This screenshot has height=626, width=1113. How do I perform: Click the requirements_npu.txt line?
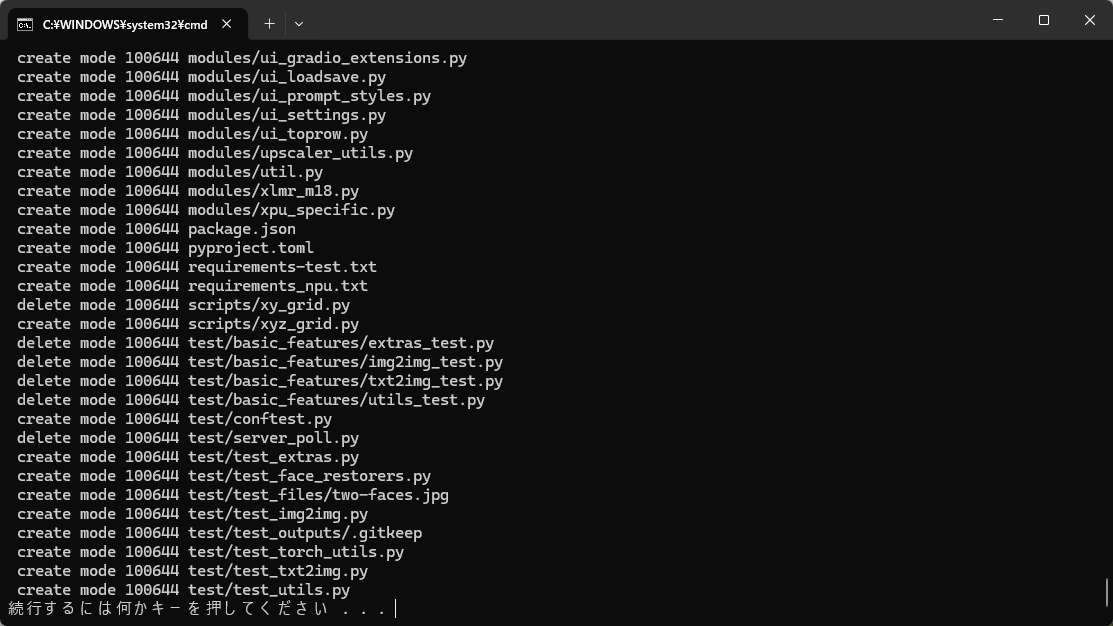point(192,286)
